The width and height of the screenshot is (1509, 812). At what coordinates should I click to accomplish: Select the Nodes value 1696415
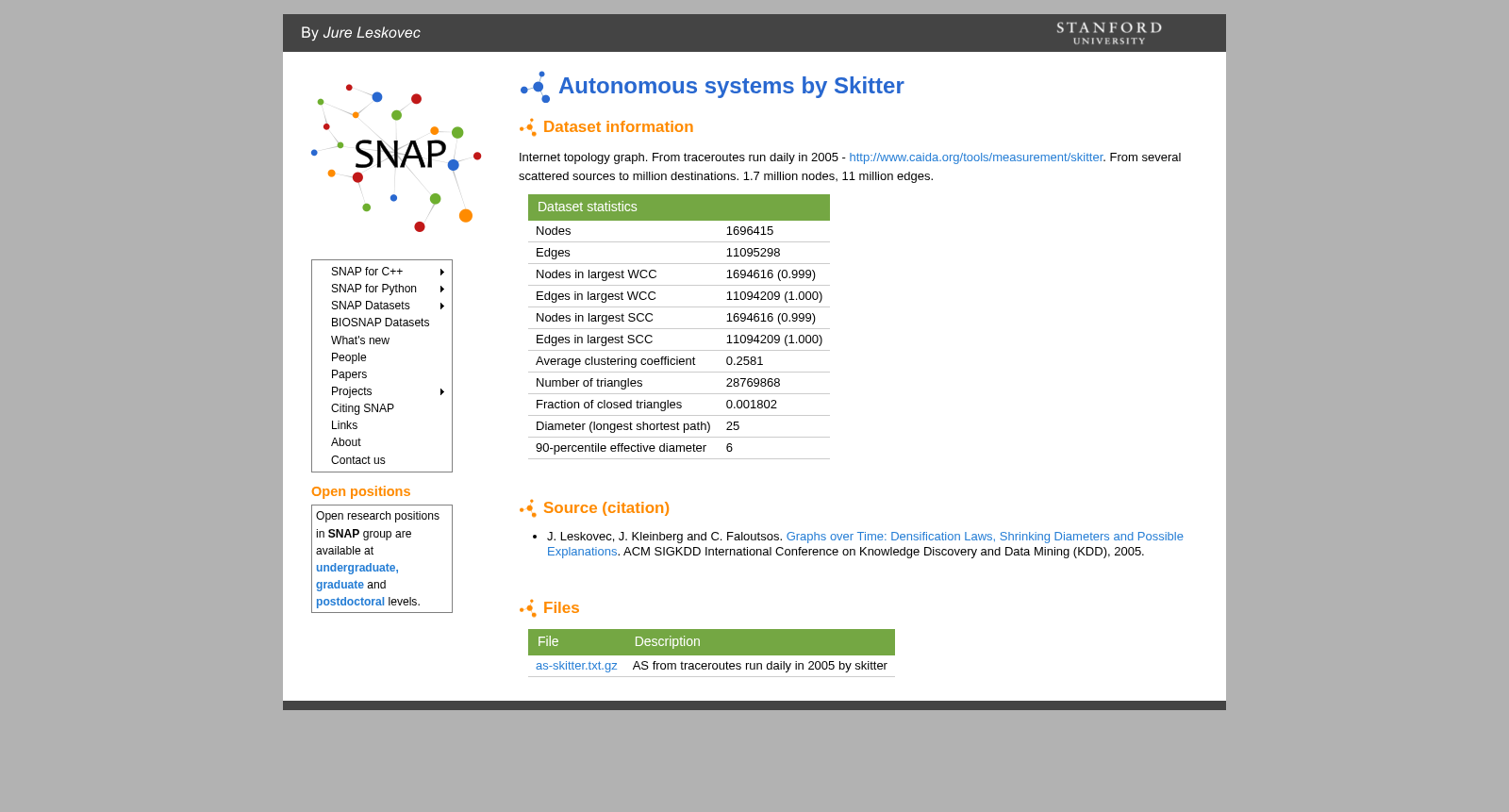tap(750, 231)
